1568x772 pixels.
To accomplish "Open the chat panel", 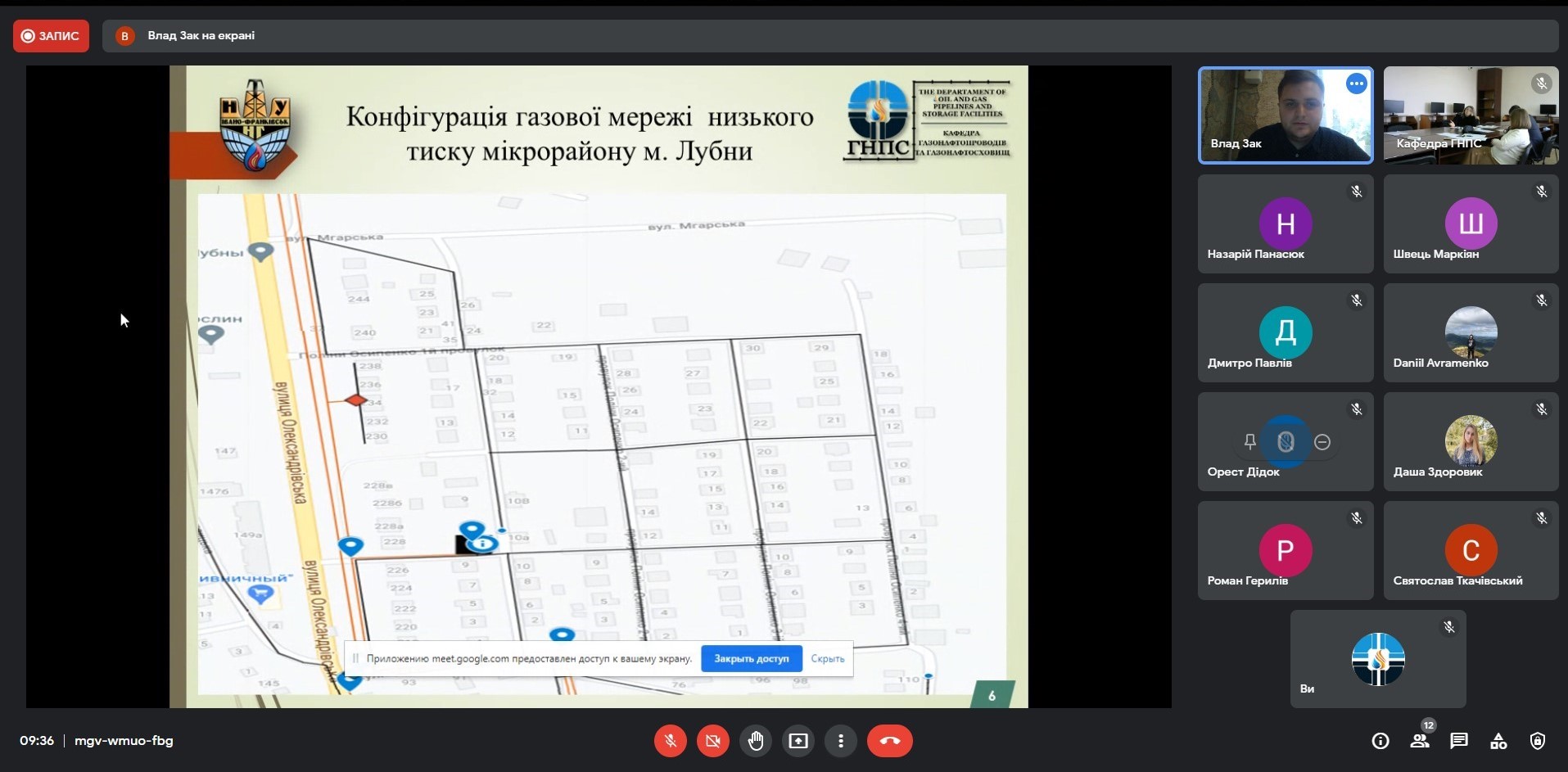I will (x=1459, y=741).
